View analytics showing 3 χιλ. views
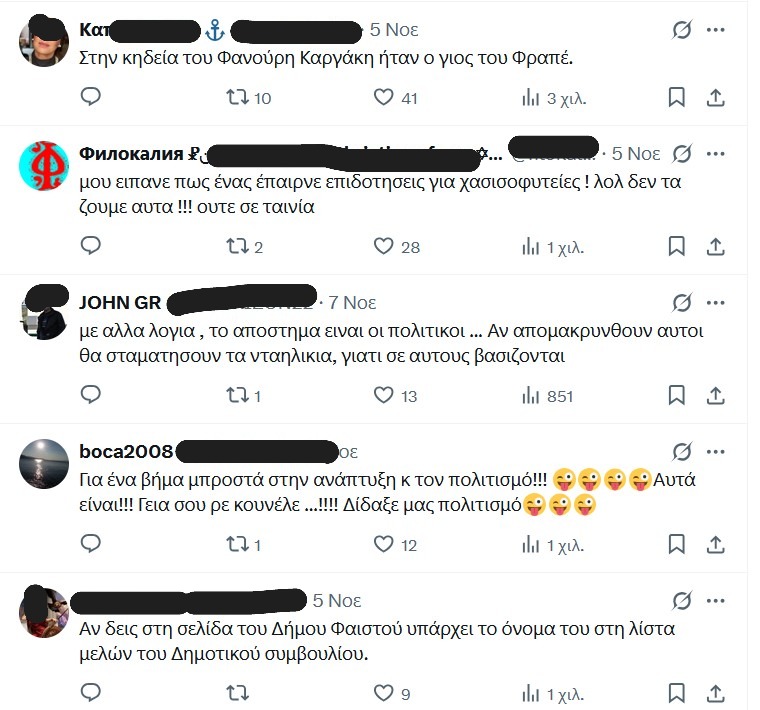 tap(554, 98)
